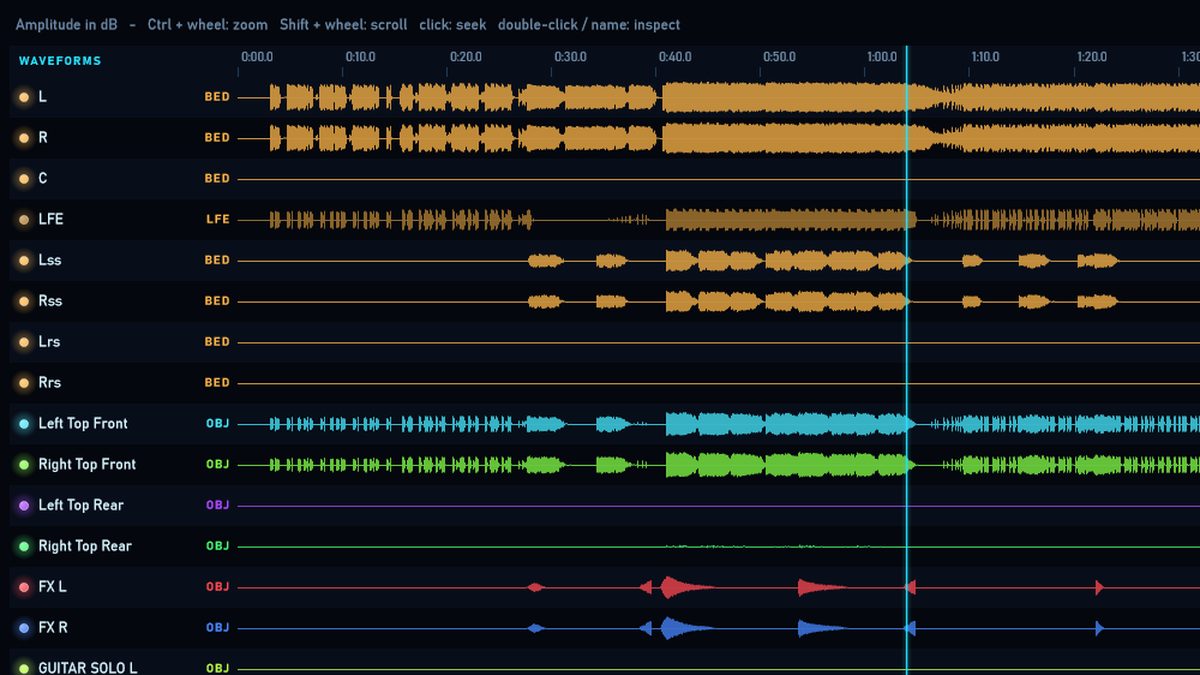Select the OBJ tag on Left Top Rear row
The image size is (1200, 675).
tap(218, 505)
